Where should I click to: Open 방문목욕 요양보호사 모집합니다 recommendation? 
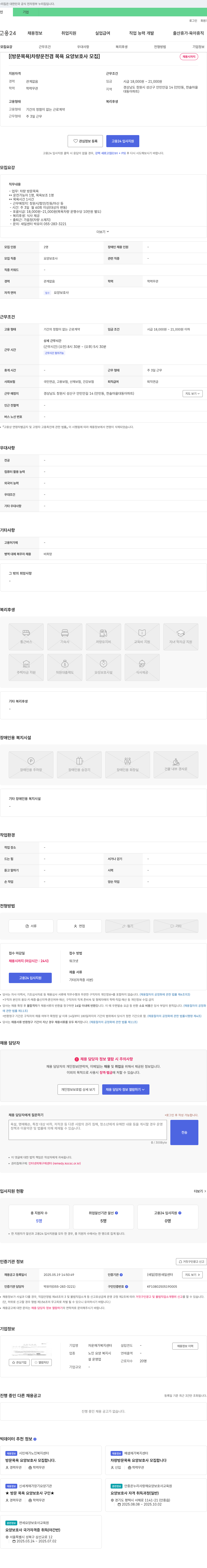coord(30,1460)
